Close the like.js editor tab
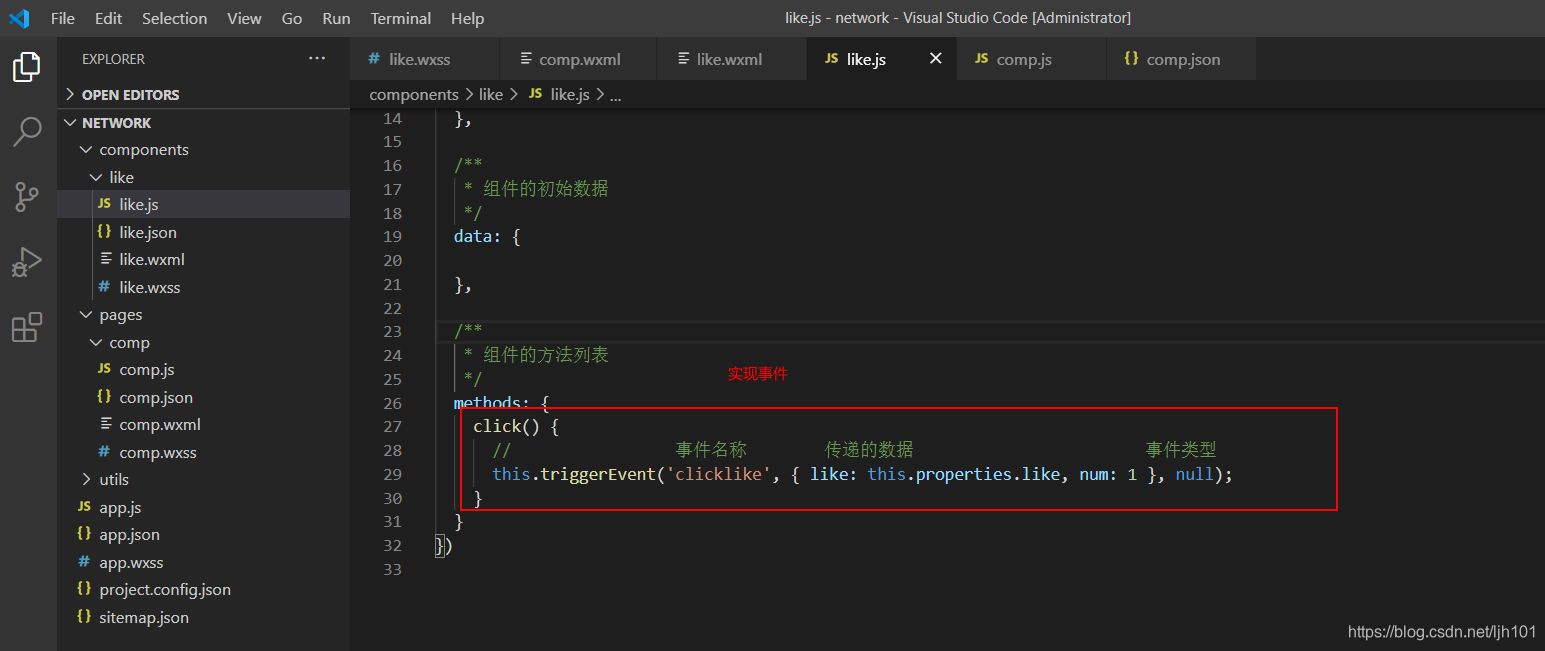Image resolution: width=1545 pixels, height=651 pixels. (936, 59)
